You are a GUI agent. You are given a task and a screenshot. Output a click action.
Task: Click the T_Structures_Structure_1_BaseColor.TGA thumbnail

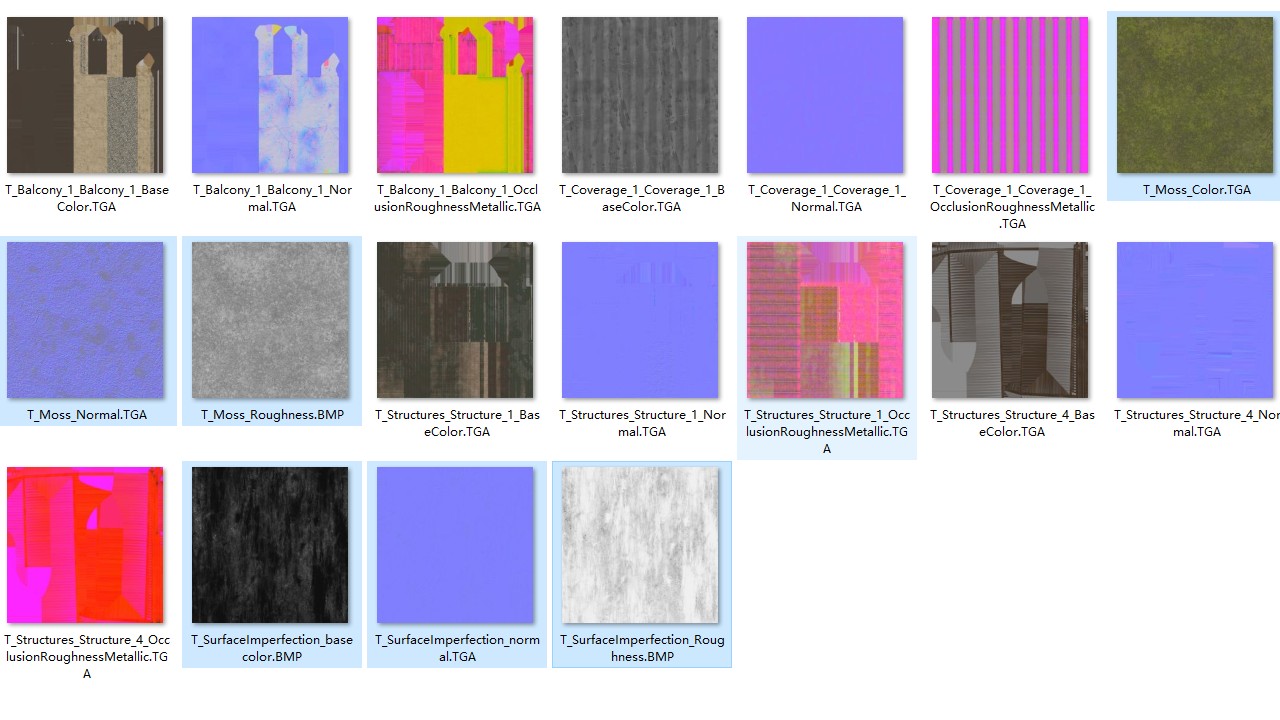pyautogui.click(x=455, y=320)
